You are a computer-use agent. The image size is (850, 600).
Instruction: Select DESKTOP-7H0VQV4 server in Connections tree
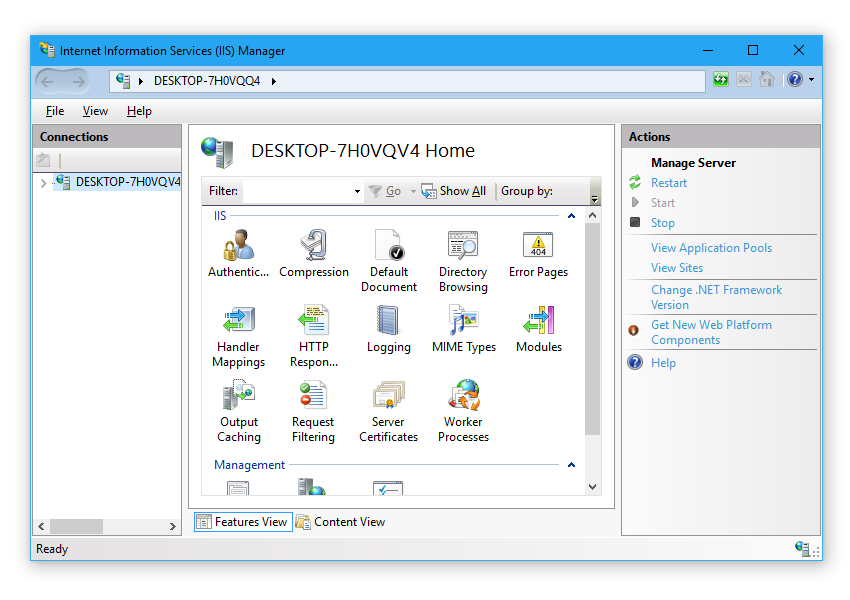tap(128, 182)
